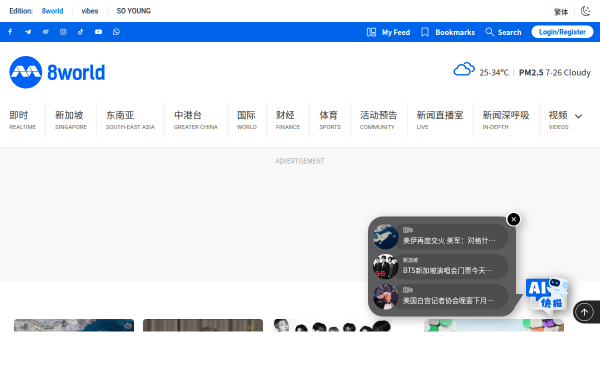Open the 8world Facebook page icon
Image resolution: width=600 pixels, height=375 pixels.
pos(10,32)
